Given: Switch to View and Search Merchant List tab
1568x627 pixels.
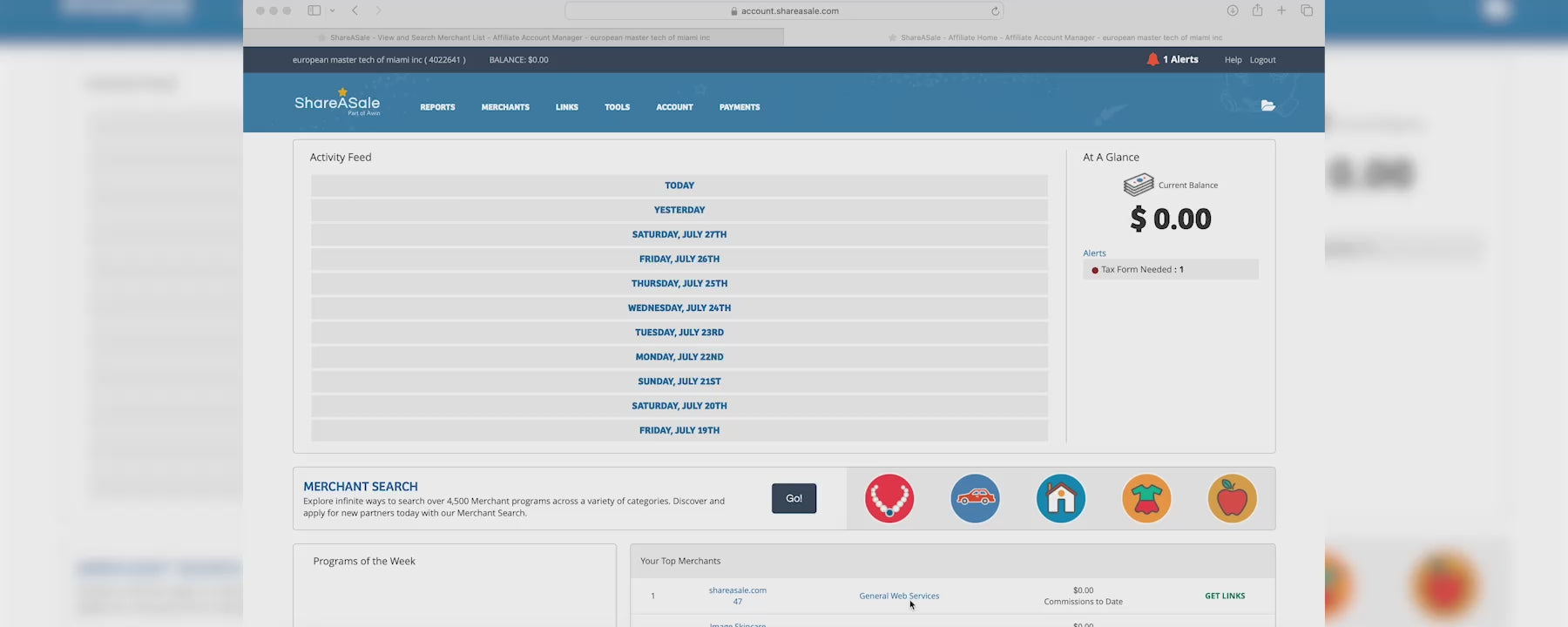Looking at the screenshot, I should click(x=514, y=37).
